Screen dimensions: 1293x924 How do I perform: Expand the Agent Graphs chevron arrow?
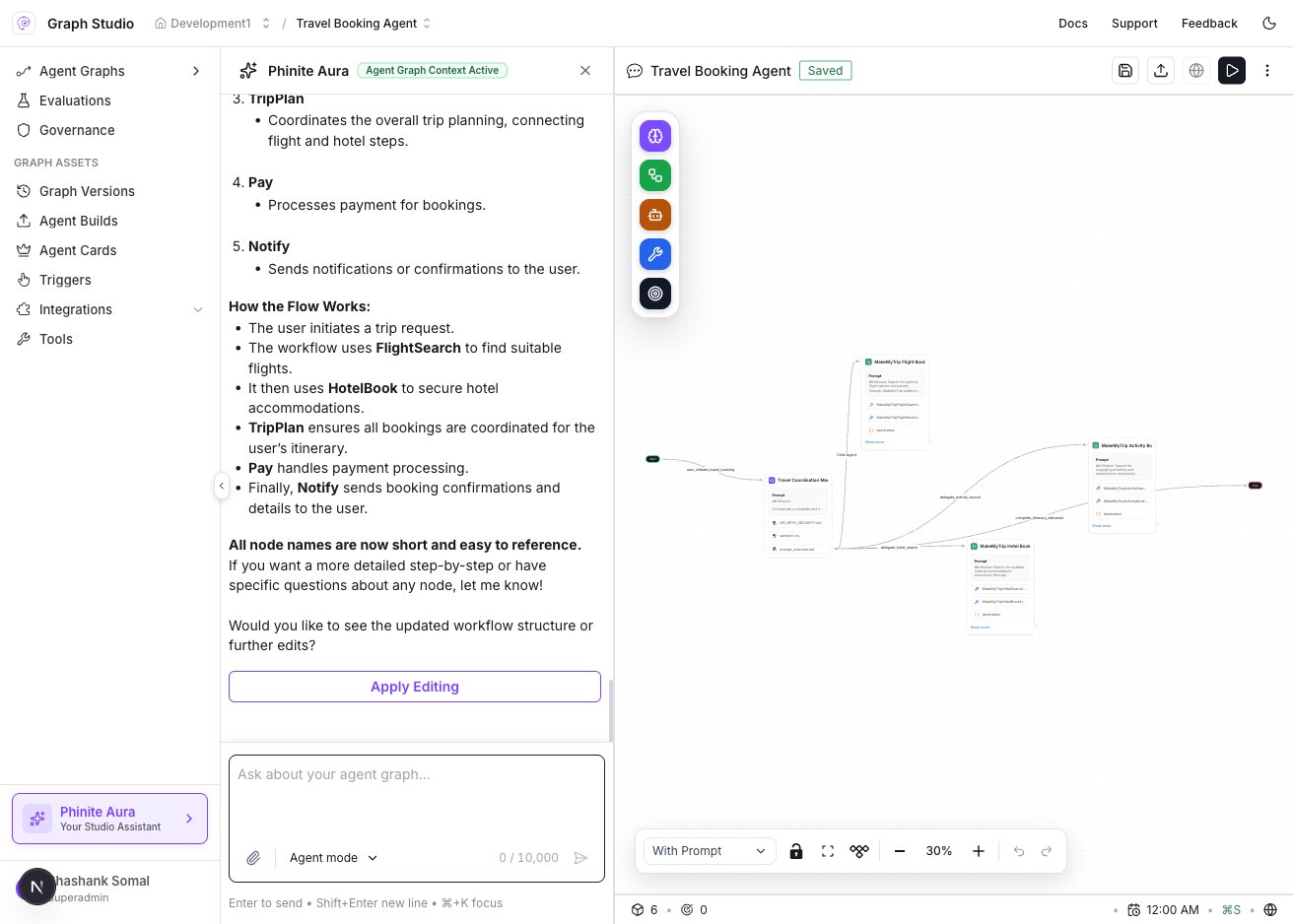(x=195, y=71)
